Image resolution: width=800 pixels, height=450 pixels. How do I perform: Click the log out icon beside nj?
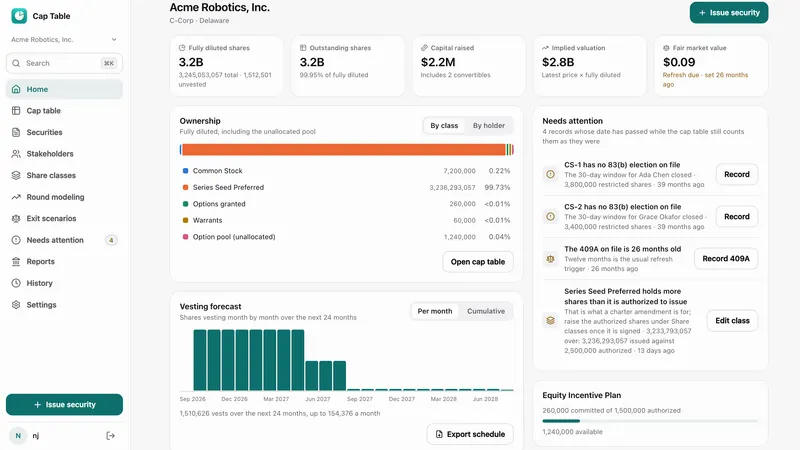click(110, 436)
